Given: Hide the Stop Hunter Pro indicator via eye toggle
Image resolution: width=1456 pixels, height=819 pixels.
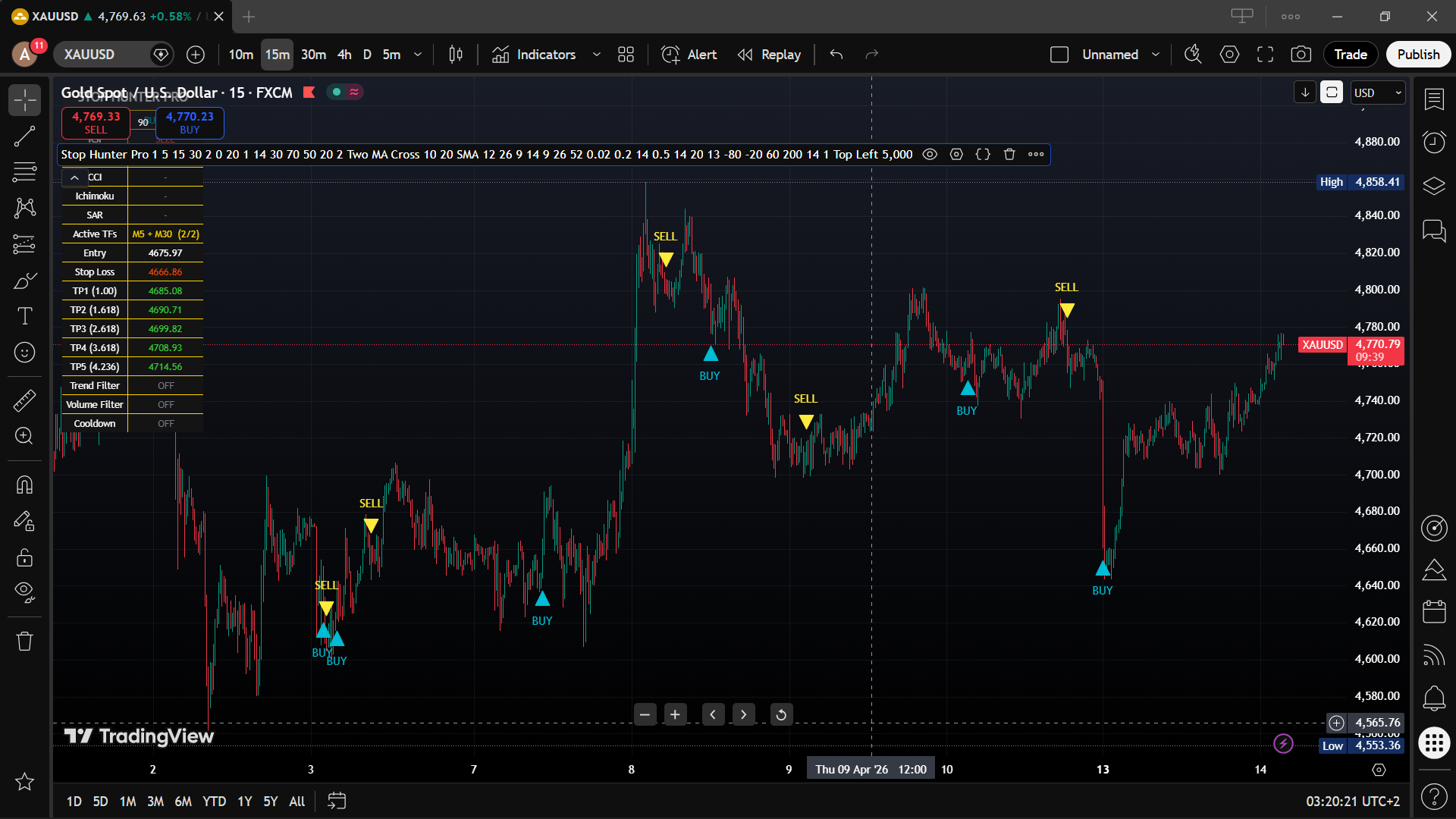Looking at the screenshot, I should [x=930, y=154].
